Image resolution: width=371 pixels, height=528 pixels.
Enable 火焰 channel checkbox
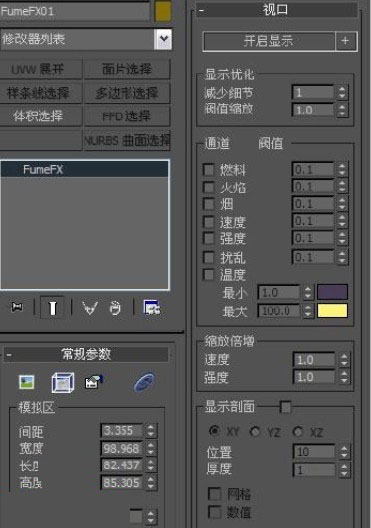pos(209,187)
